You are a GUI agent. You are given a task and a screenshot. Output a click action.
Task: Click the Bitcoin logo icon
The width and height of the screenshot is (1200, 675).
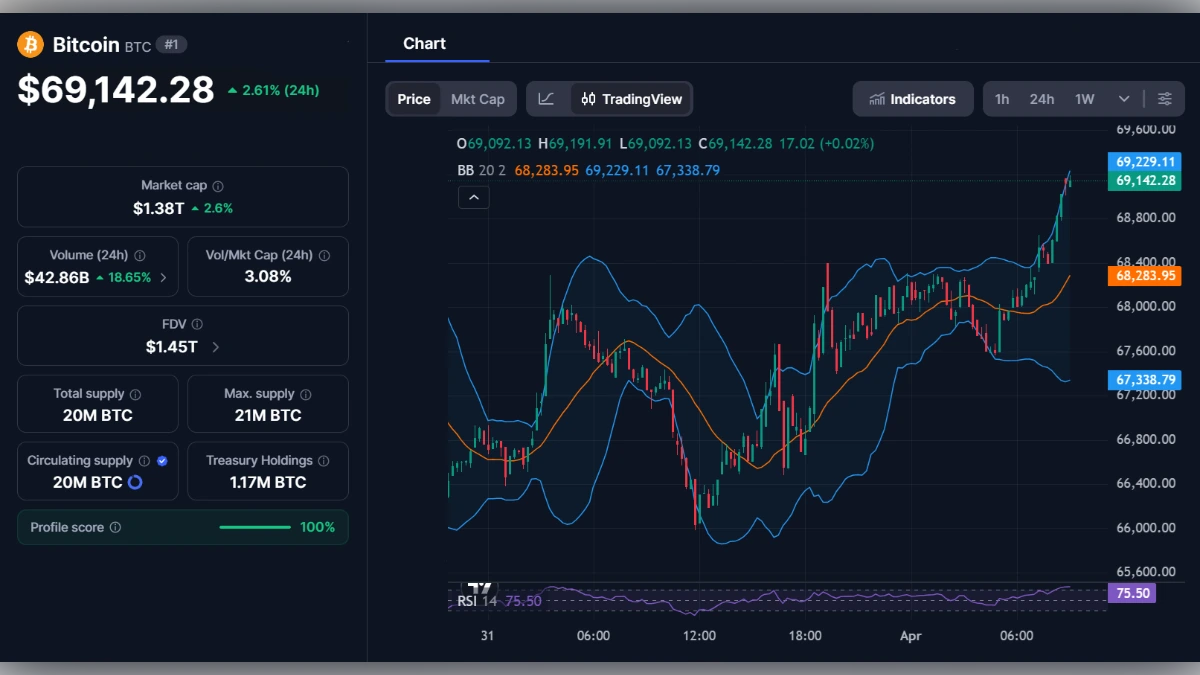click(28, 44)
